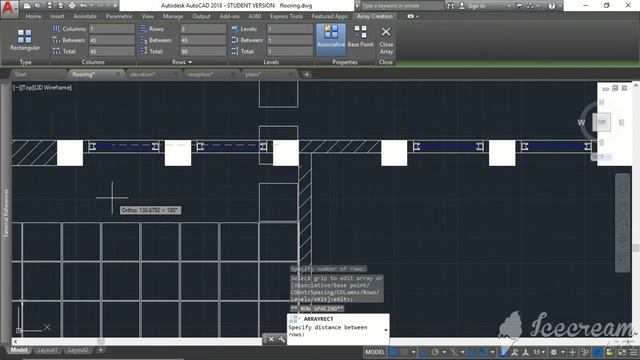Click the Plot printer icon in quick access toolbar
This screenshot has height=360, width=640.
[x=72, y=6]
